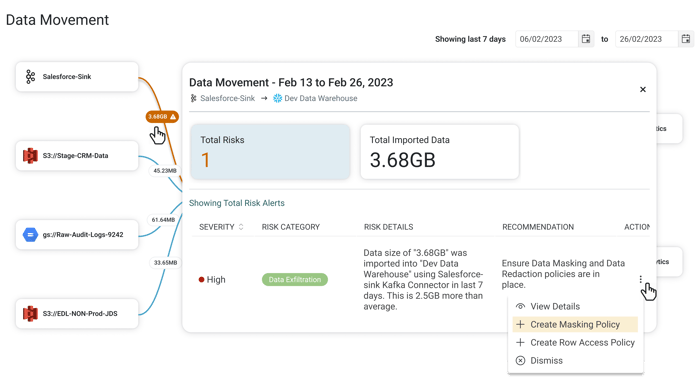Image resolution: width=700 pixels, height=378 pixels.
Task: Close the Data Movement details panel
Action: point(643,89)
